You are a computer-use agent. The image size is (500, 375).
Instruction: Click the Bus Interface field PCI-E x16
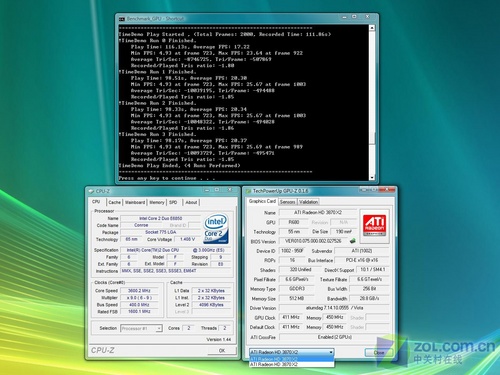pyautogui.click(x=362, y=260)
